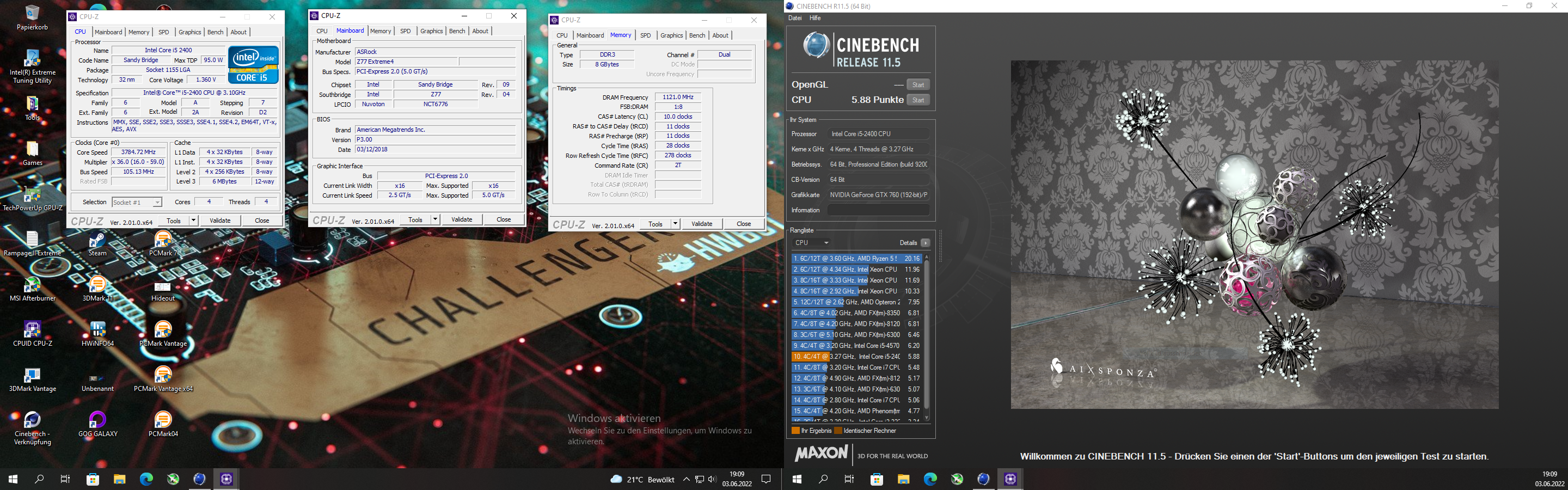
Task: Open the Rampage II Extreme desktop file
Action: [32, 244]
